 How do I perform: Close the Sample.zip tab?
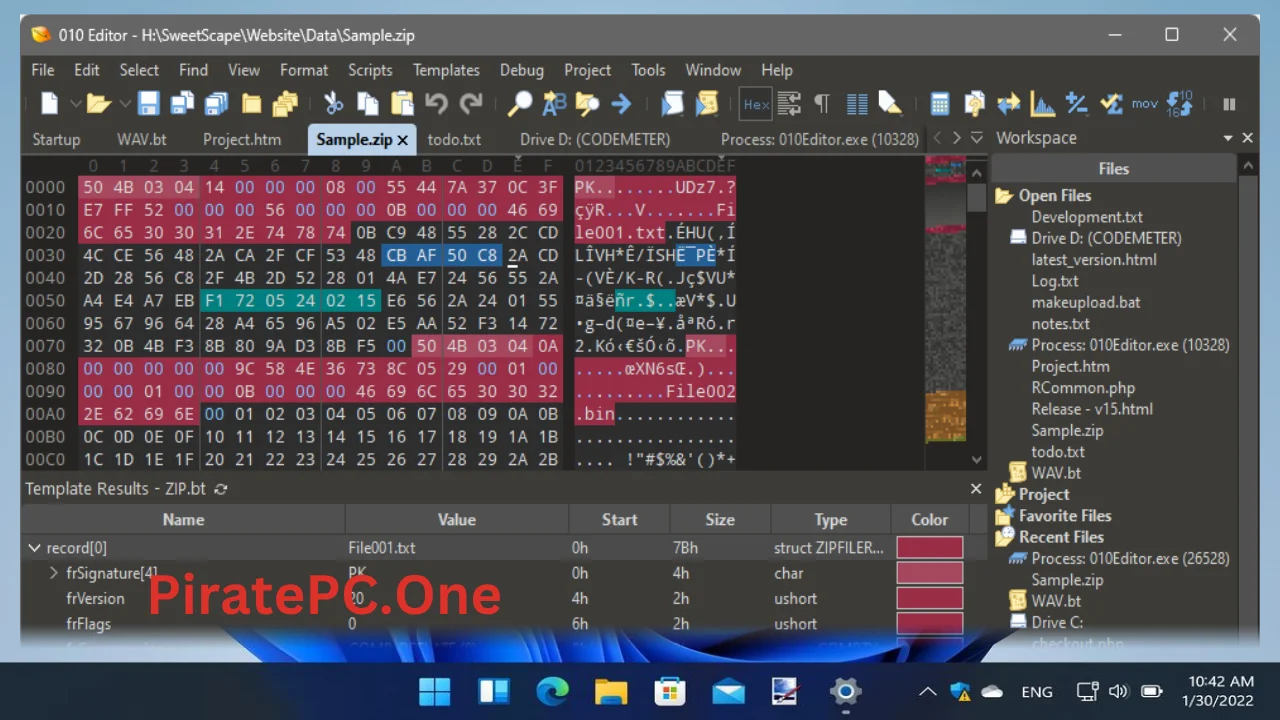pos(403,140)
